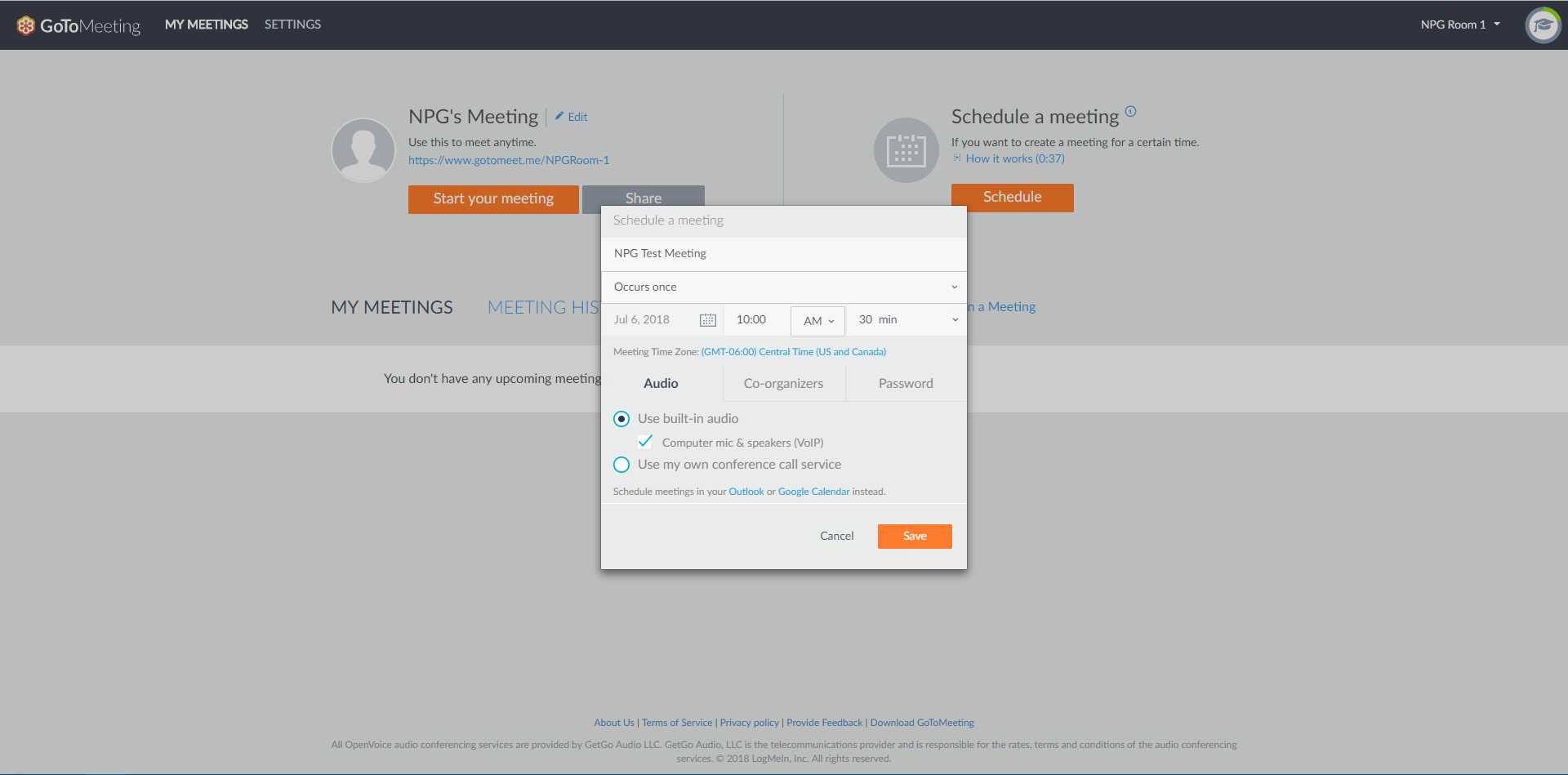This screenshot has width=1568, height=775.
Task: Click the Save button
Action: [915, 537]
